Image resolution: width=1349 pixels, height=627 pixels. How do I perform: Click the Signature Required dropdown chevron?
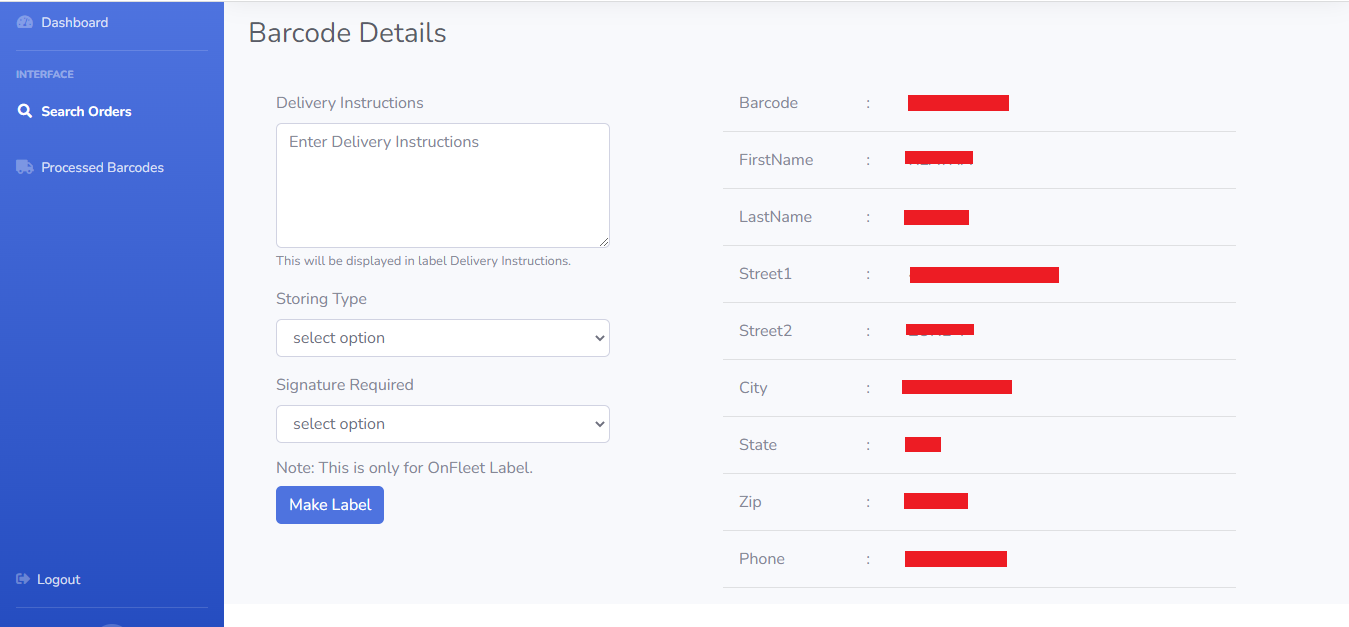pyautogui.click(x=600, y=424)
